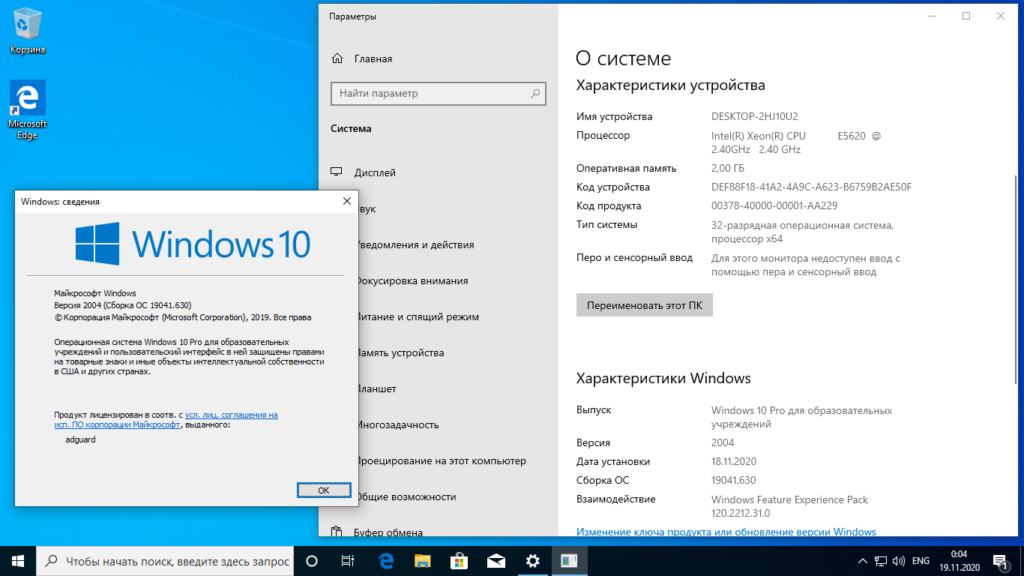Select licensee name adguard in dialog
Image resolution: width=1024 pixels, height=576 pixels.
pos(80,440)
